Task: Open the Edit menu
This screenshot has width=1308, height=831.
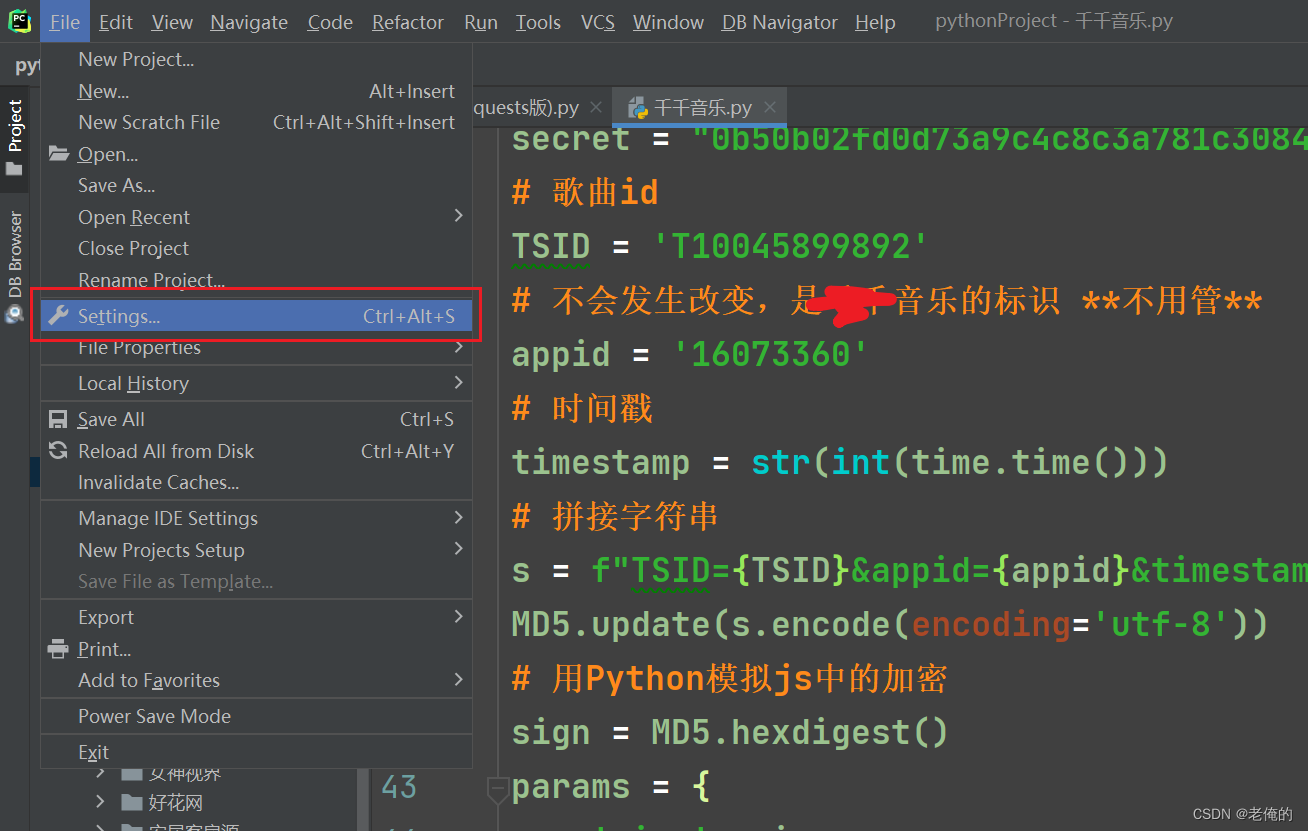Action: coord(116,22)
